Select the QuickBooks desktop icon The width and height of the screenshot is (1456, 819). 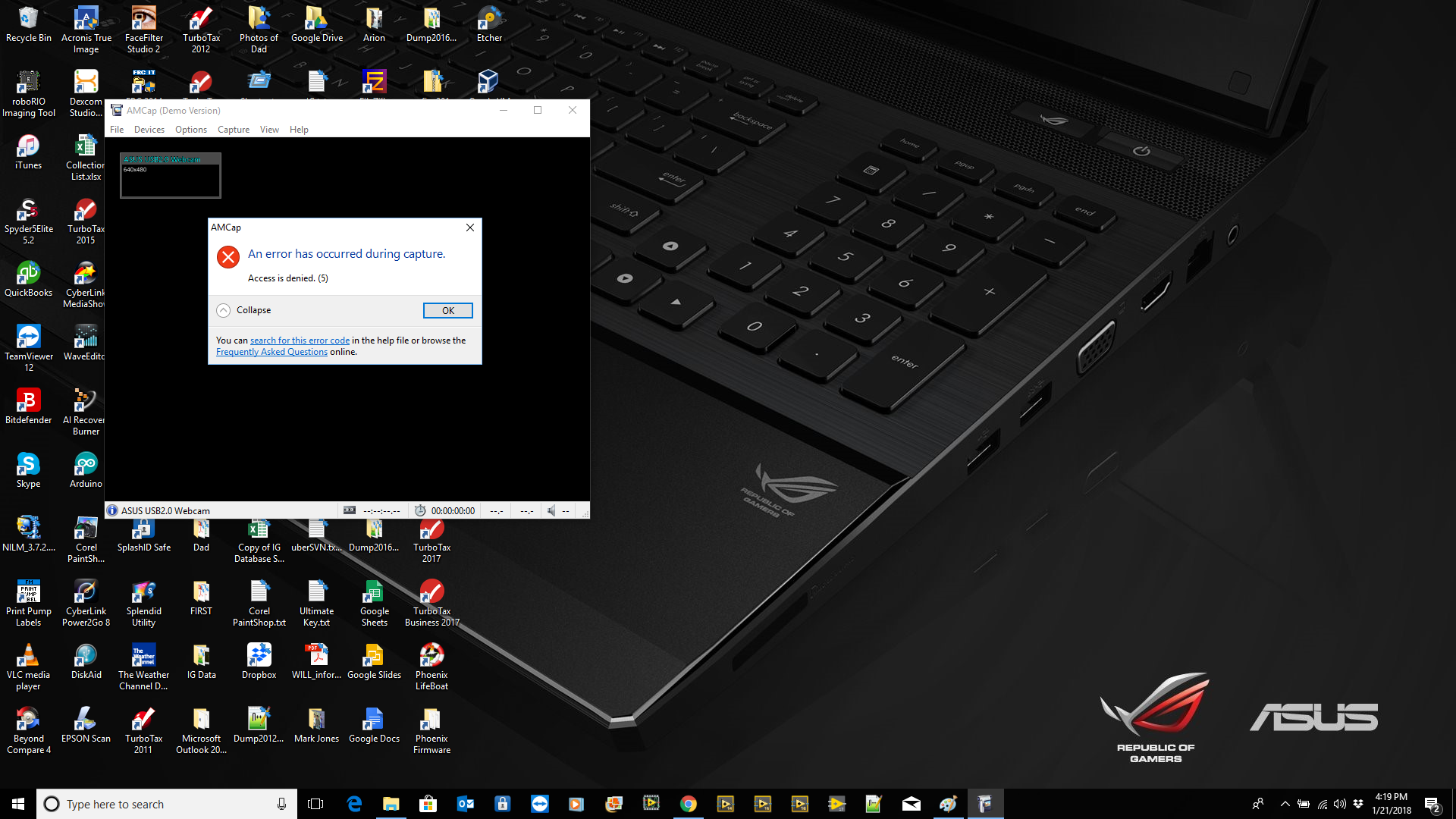click(x=29, y=279)
